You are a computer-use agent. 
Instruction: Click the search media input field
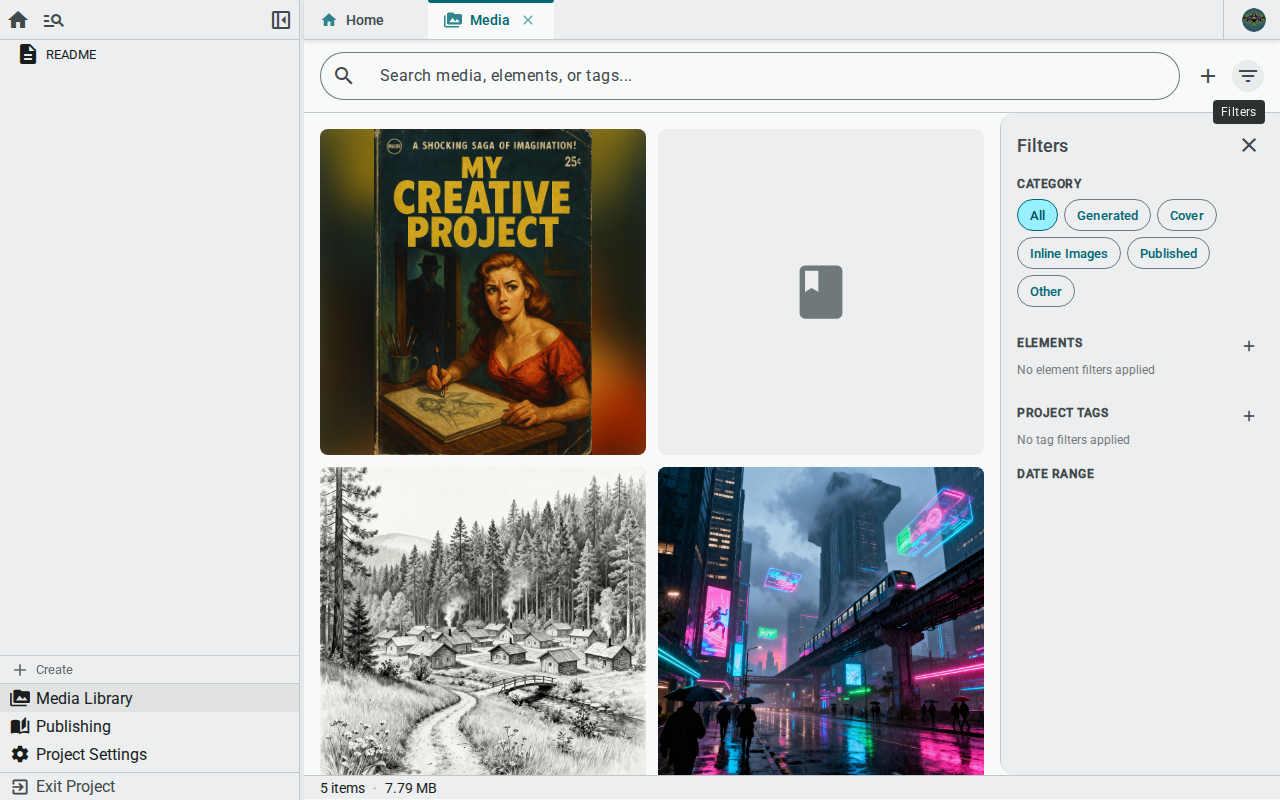click(750, 76)
